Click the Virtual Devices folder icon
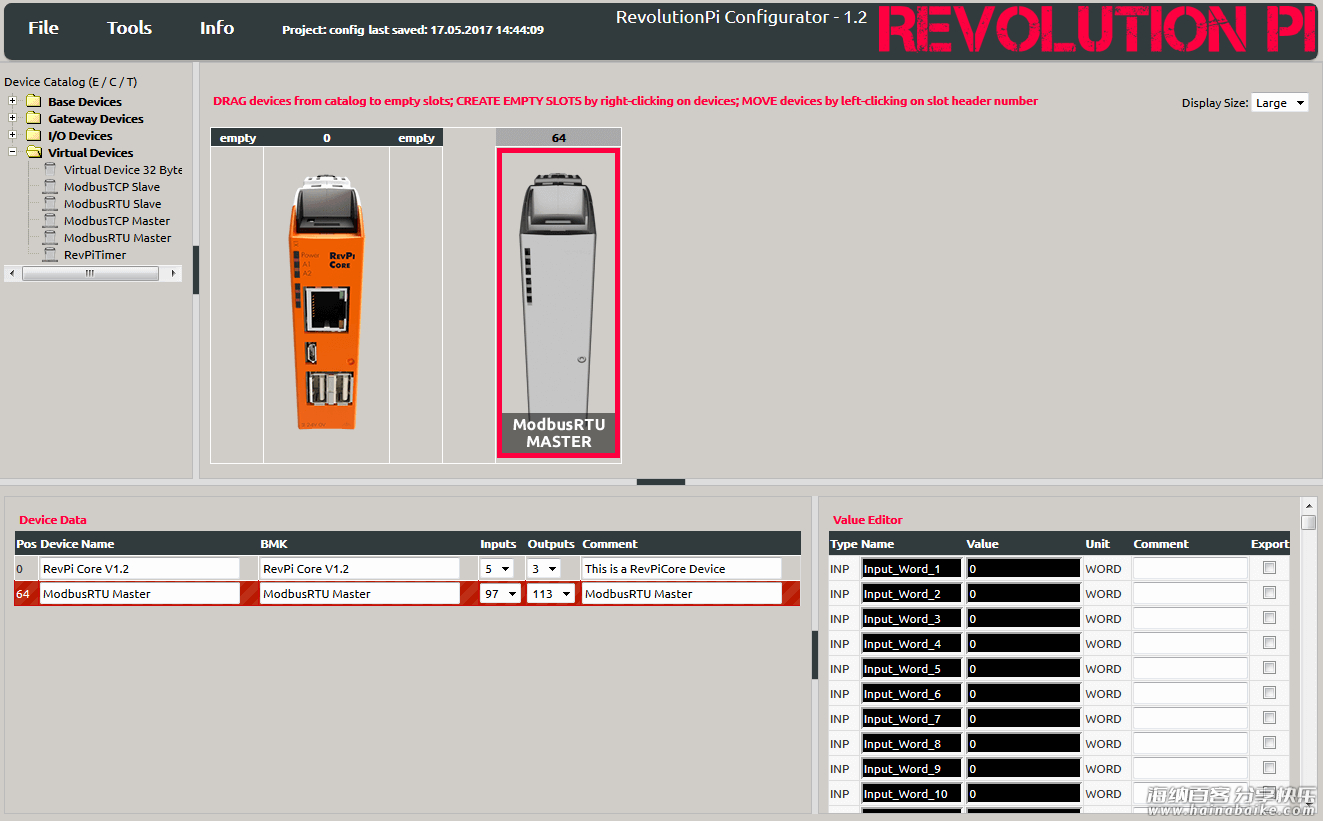1323x821 pixels. (34, 152)
